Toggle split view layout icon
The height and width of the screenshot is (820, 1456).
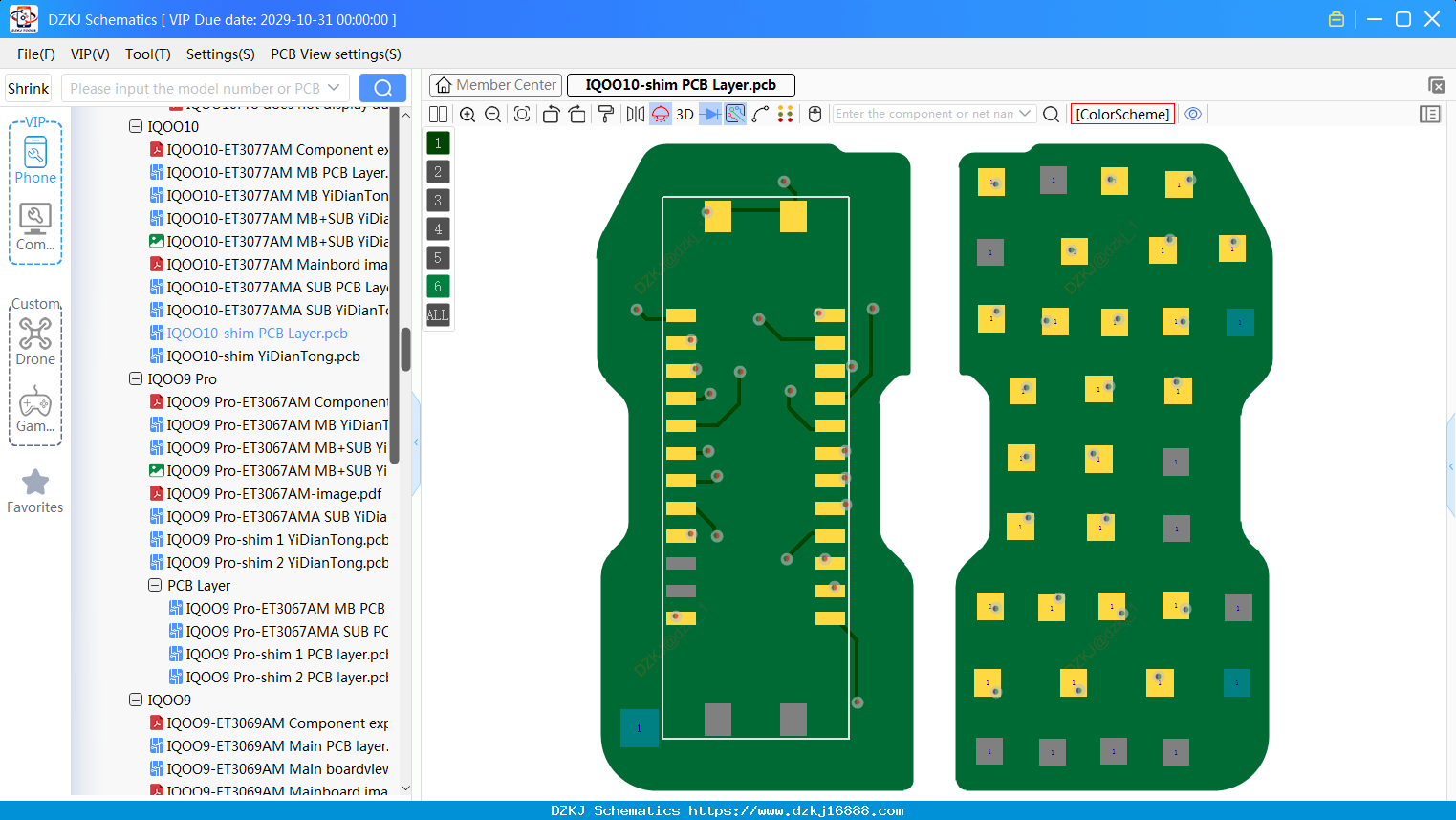(438, 114)
